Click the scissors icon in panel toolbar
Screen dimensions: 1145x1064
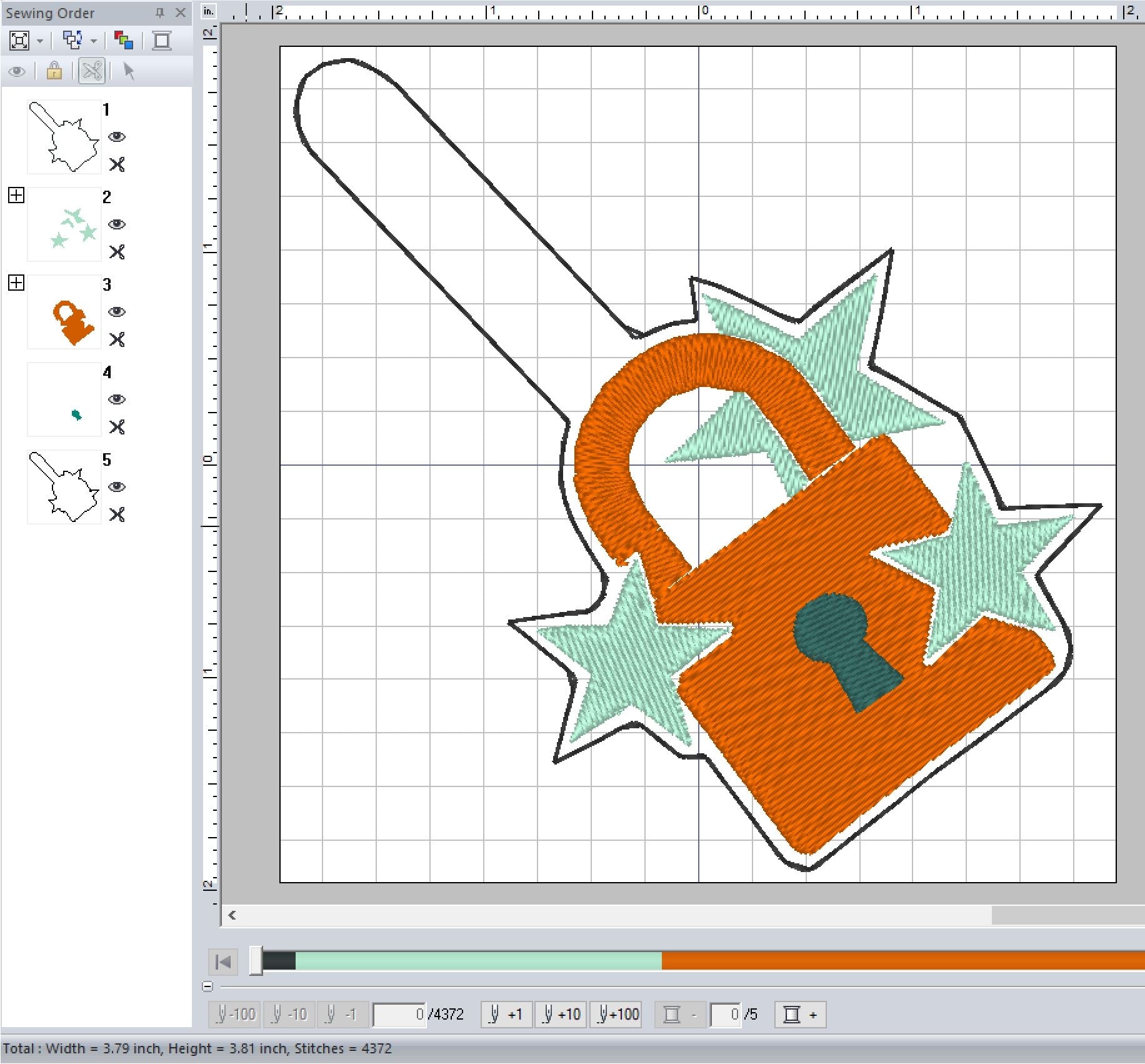tap(92, 71)
